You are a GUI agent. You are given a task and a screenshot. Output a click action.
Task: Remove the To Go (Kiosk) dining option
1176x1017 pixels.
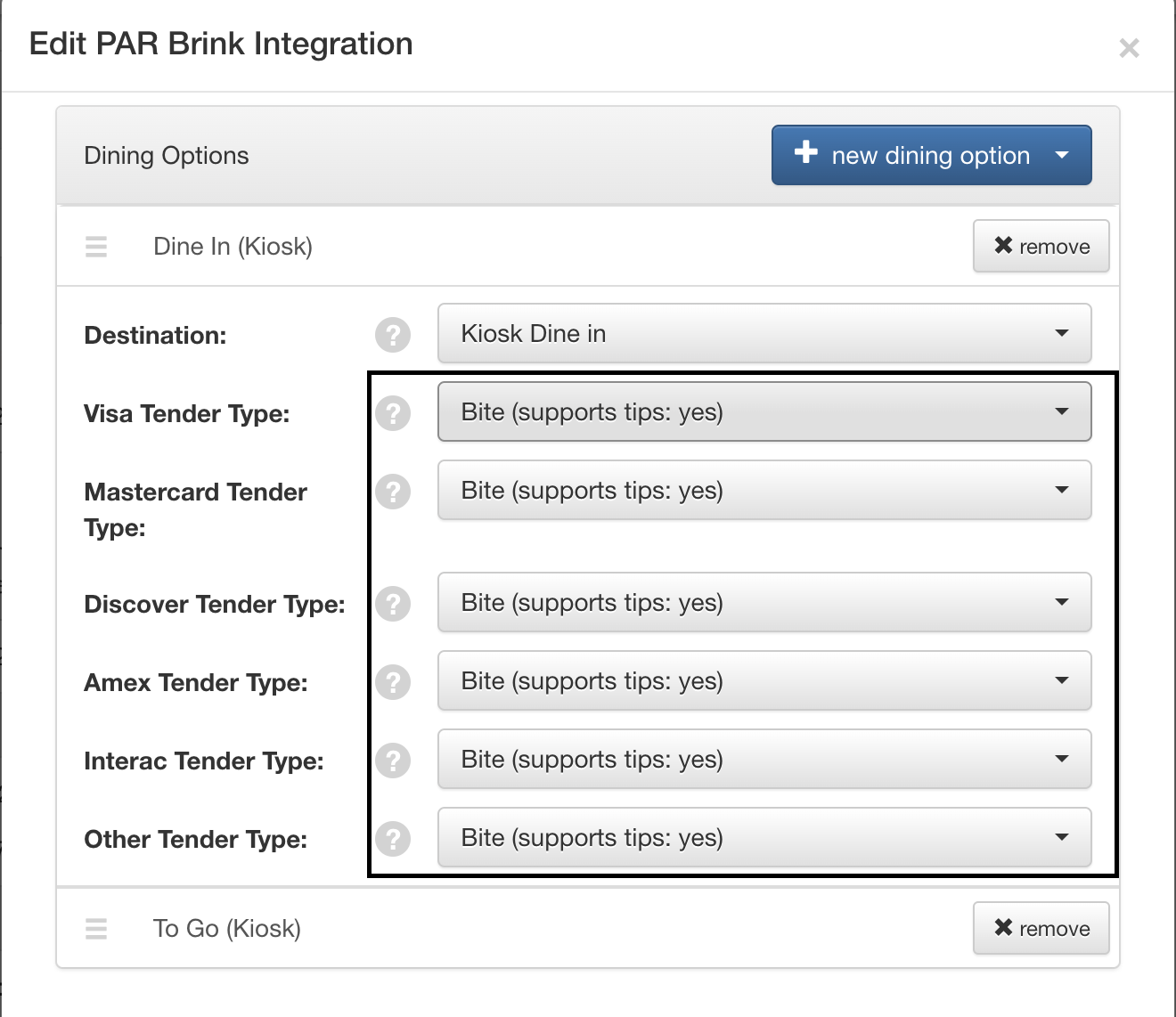(x=1041, y=928)
